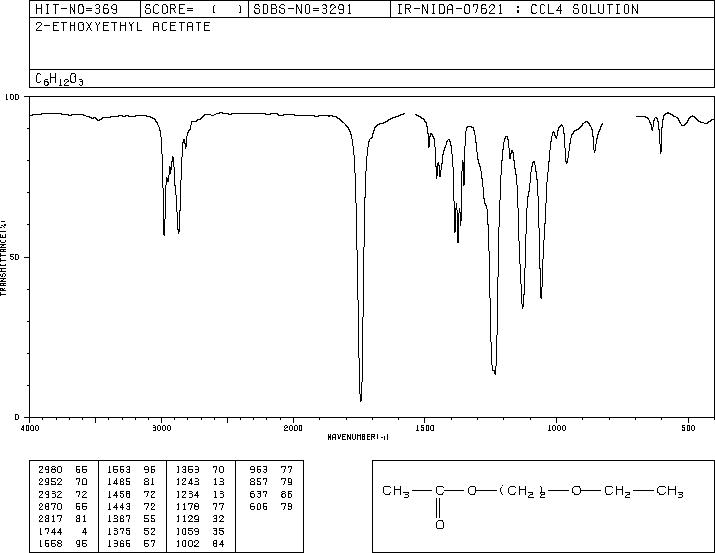Screen dimensions: 715x553
Task: Click transmittance value 35 beside 1059
Action: pos(218,531)
